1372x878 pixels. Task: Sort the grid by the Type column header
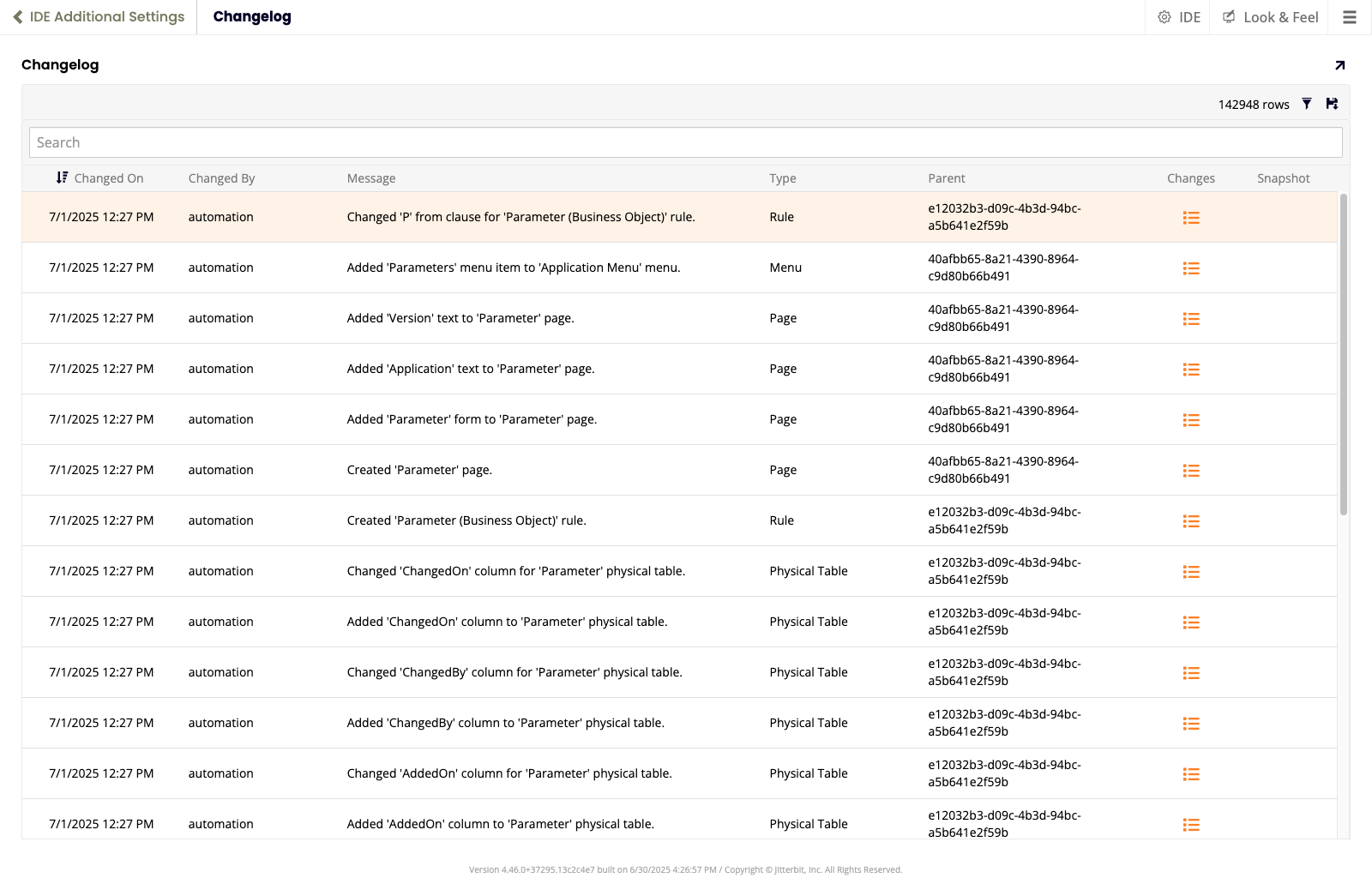pos(782,178)
